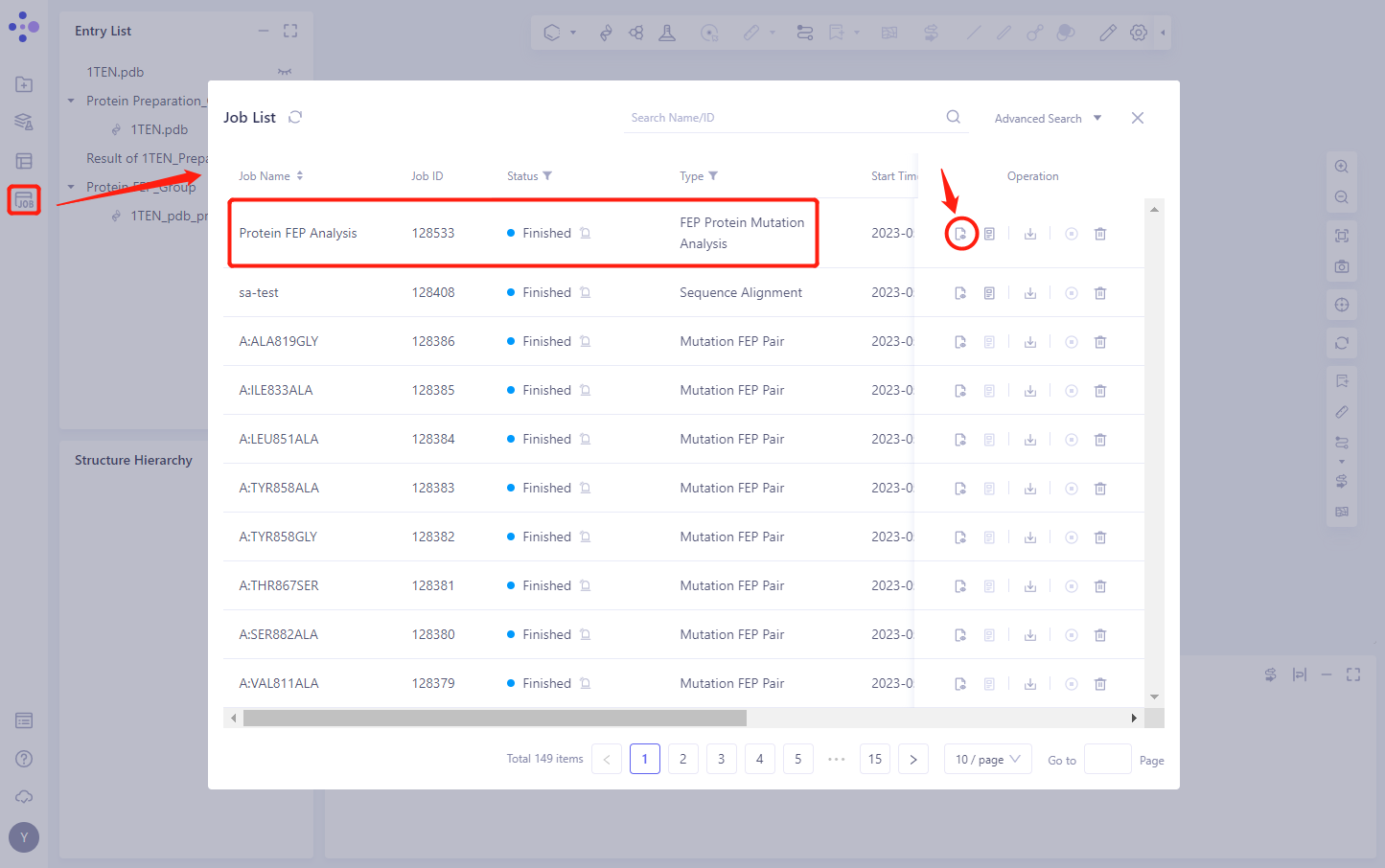Screen dimensions: 1385x868
Task: Jump to page 15 of results
Action: click(x=874, y=759)
